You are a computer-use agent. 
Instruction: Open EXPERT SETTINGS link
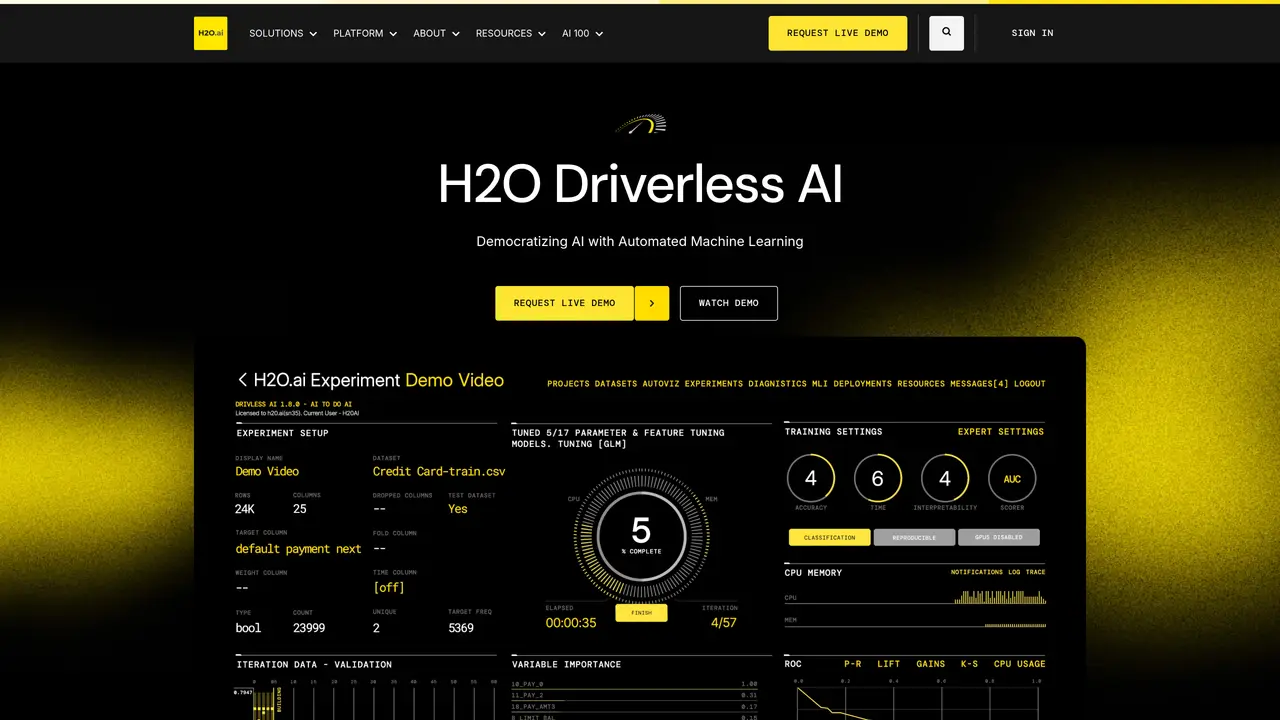[x=1001, y=432]
